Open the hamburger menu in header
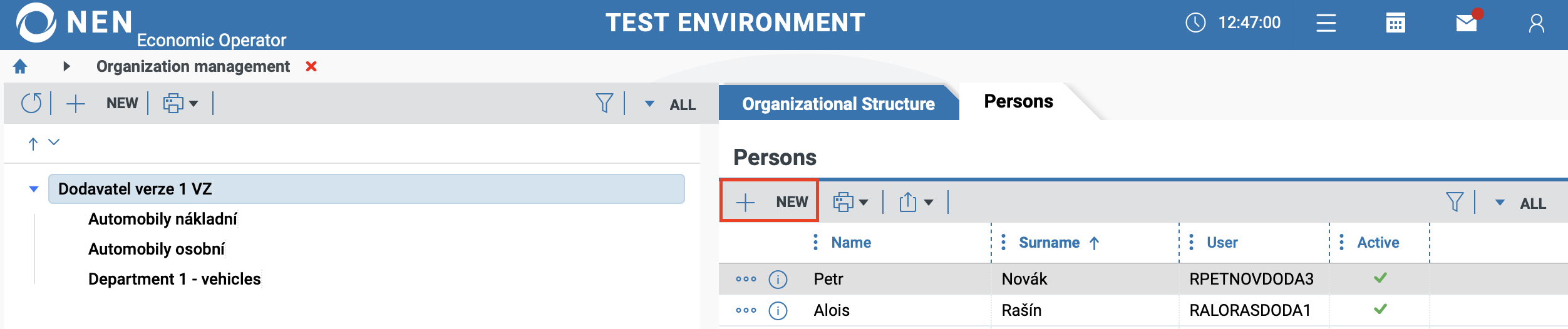 pos(1326,23)
